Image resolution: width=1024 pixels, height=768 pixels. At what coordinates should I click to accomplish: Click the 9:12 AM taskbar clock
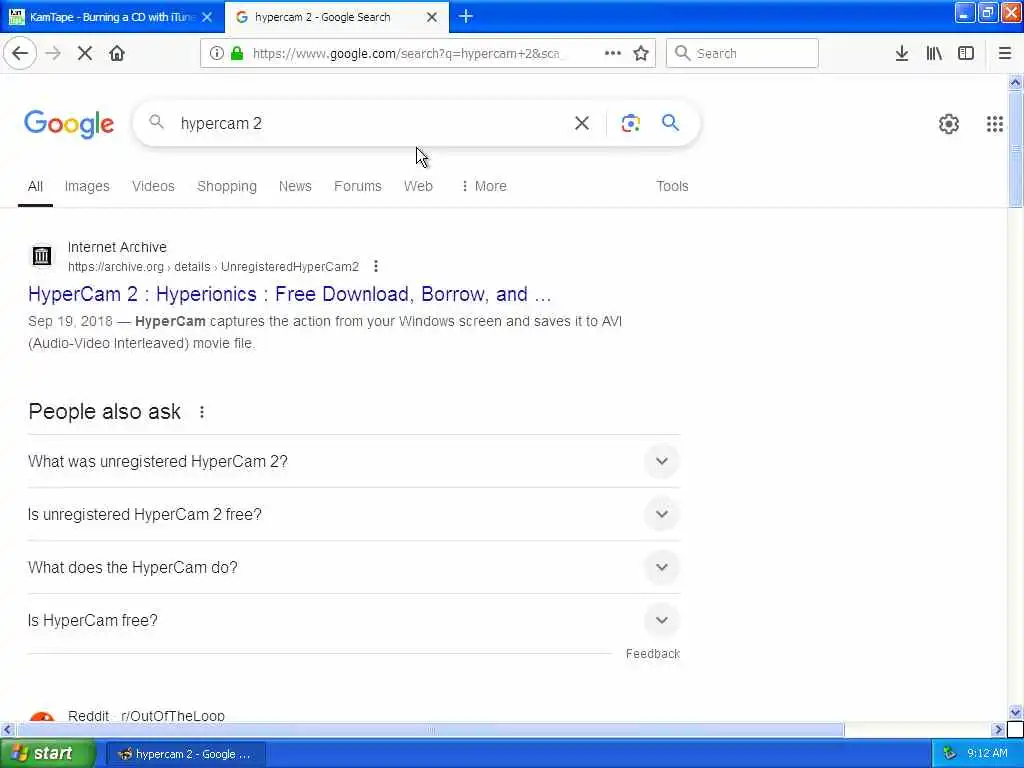coord(987,753)
